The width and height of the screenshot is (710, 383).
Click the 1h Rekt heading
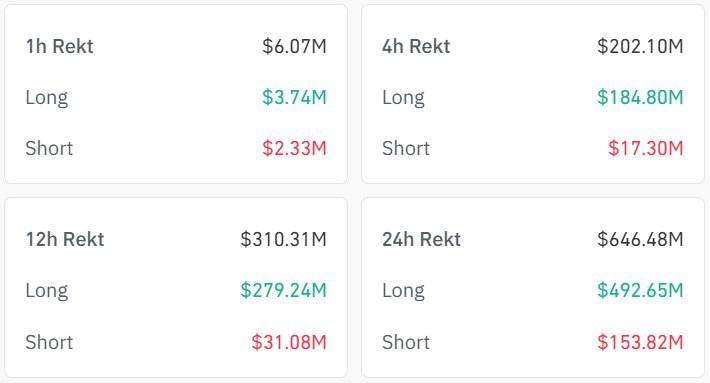click(x=59, y=46)
